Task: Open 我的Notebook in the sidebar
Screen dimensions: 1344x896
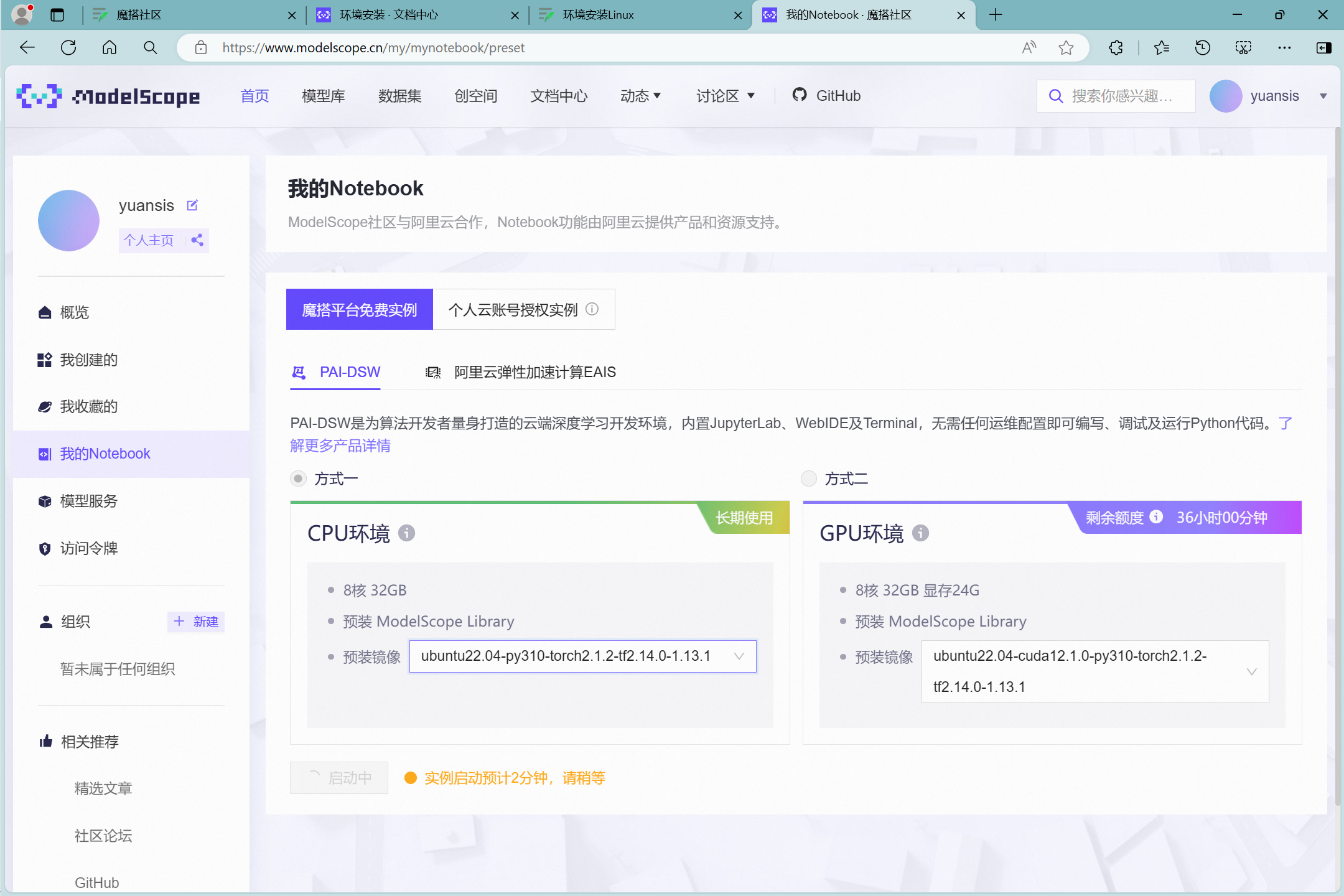Action: click(x=131, y=454)
